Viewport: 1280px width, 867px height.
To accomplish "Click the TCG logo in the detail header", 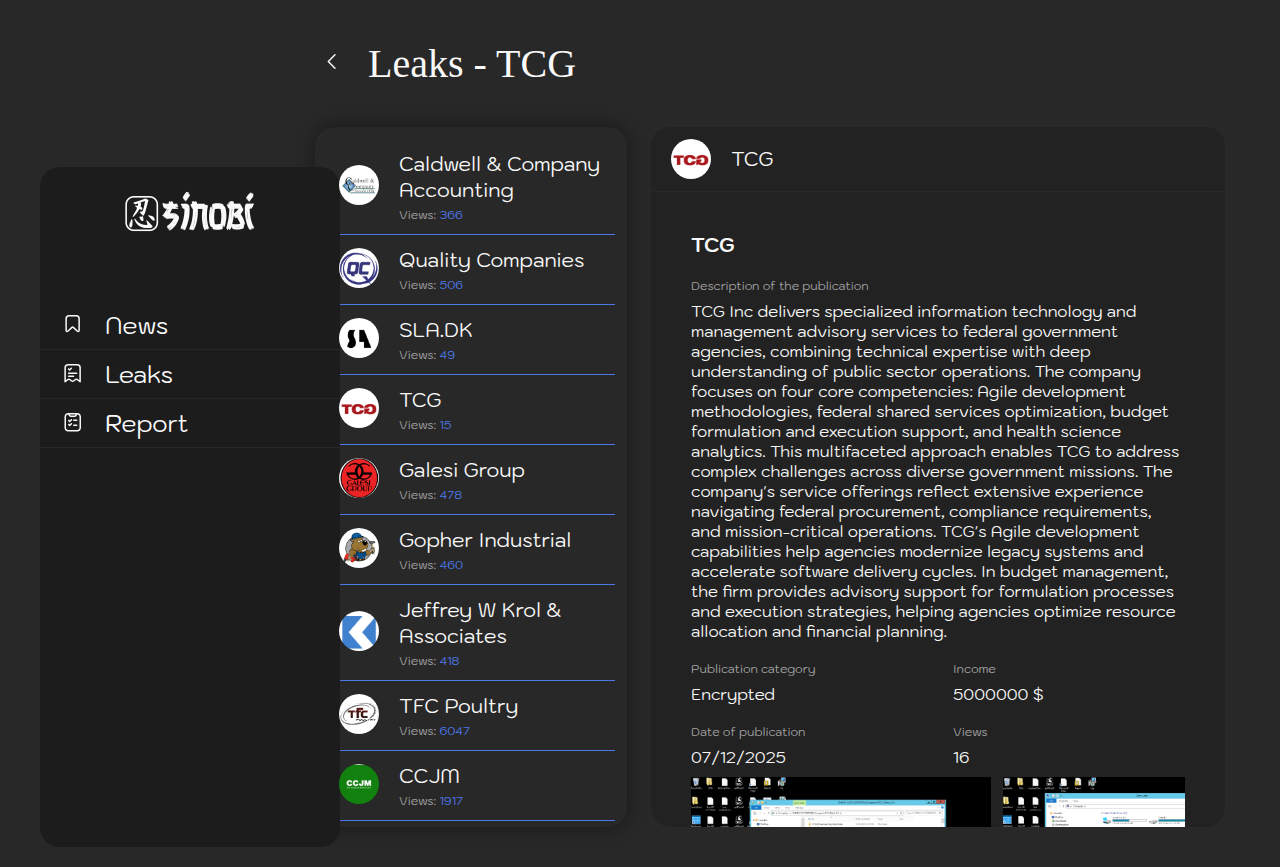I will [691, 159].
